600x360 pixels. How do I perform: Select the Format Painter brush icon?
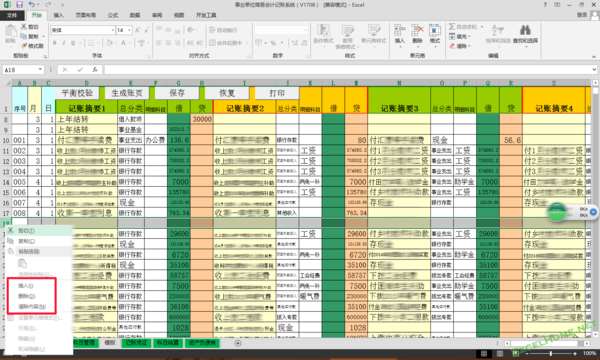pyautogui.click(x=24, y=46)
